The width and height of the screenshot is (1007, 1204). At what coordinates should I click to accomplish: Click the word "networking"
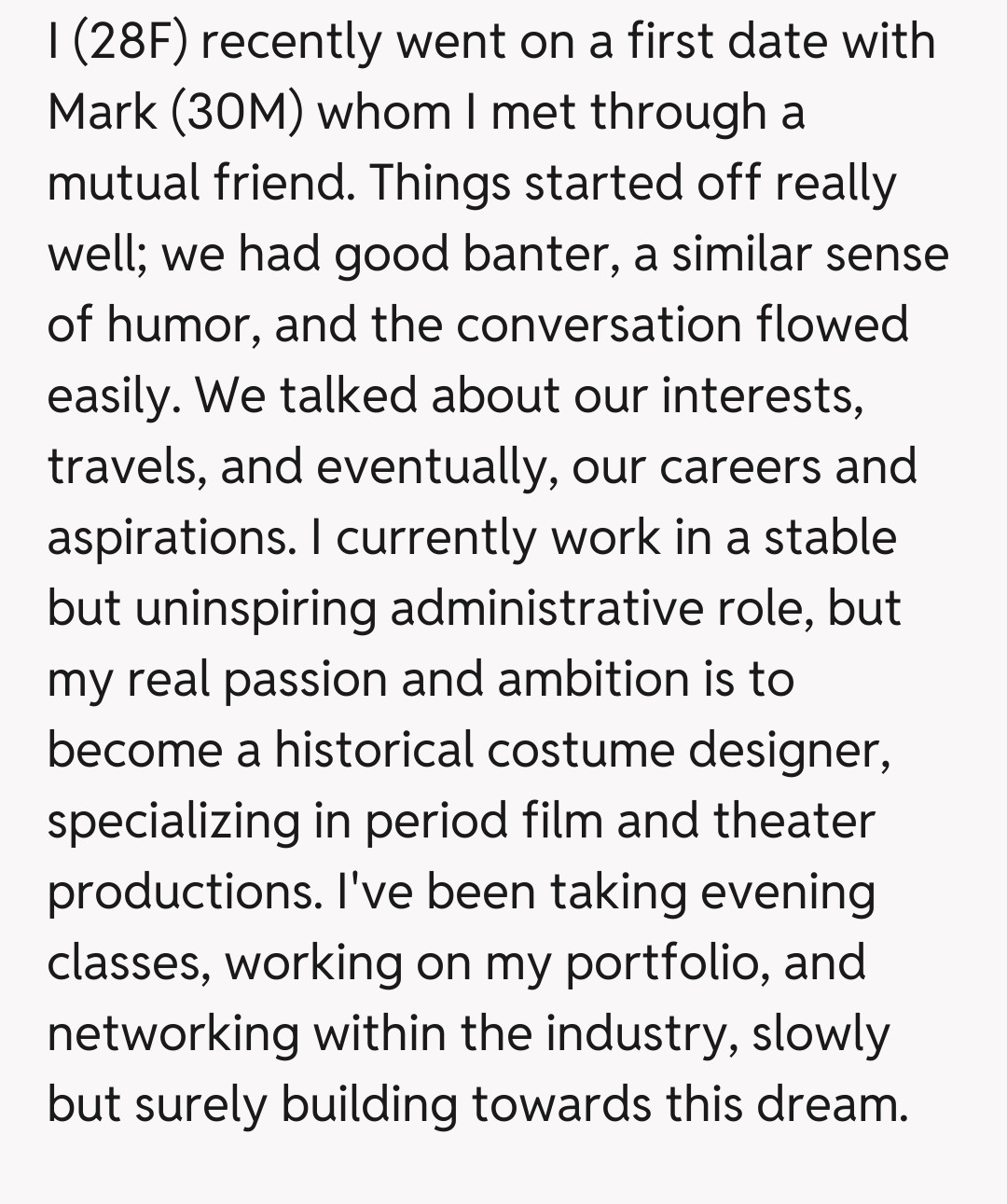click(x=173, y=1034)
